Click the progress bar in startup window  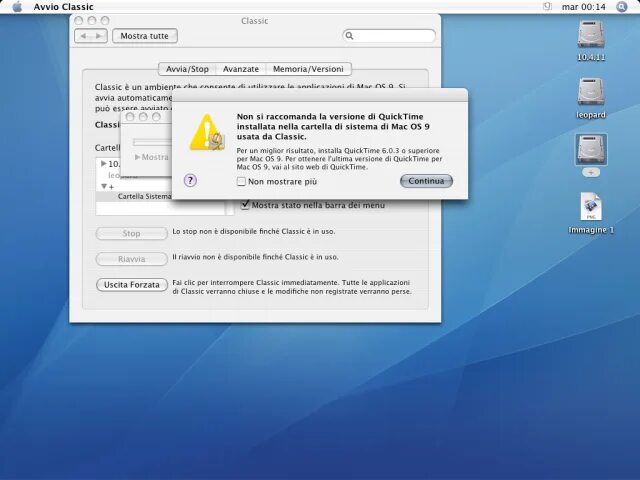tap(152, 142)
